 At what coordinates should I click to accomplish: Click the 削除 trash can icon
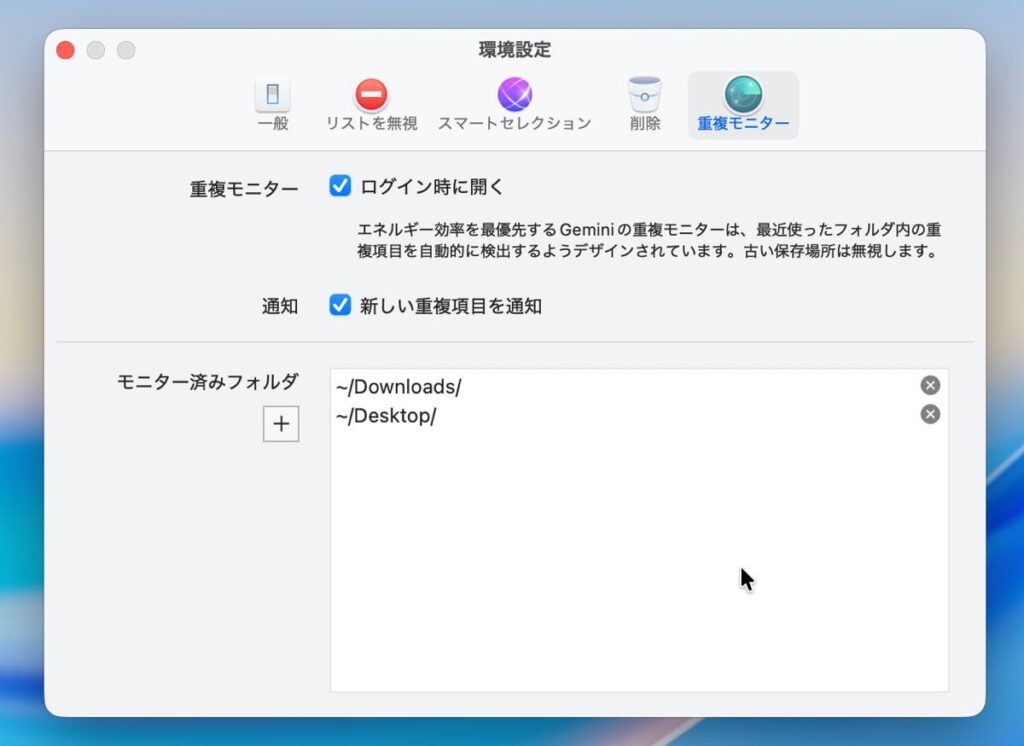(645, 95)
